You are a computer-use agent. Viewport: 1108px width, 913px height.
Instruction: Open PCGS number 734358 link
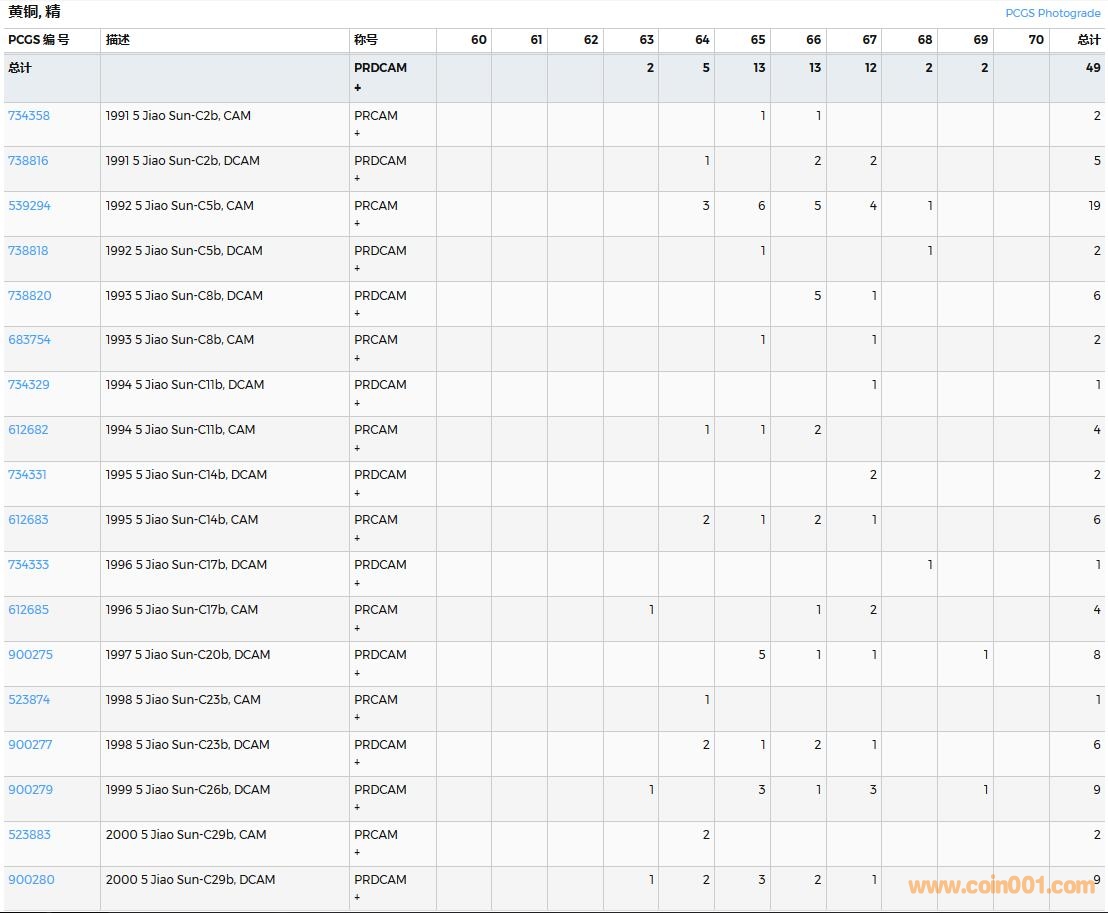click(29, 116)
